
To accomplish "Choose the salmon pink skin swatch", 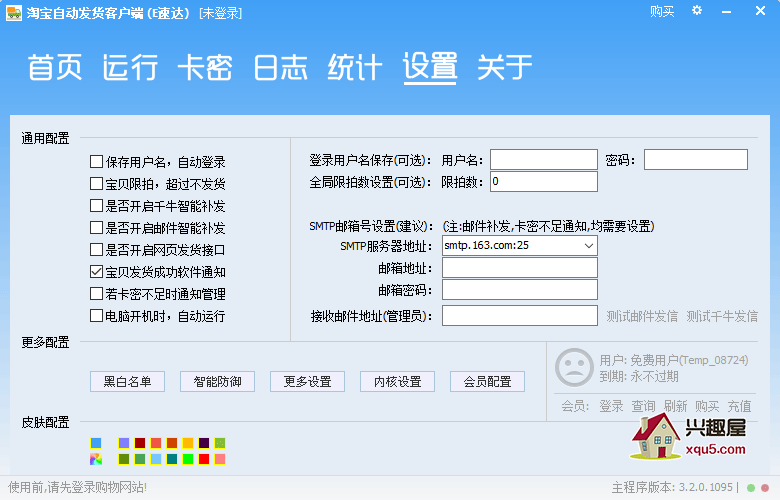I will click(220, 459).
